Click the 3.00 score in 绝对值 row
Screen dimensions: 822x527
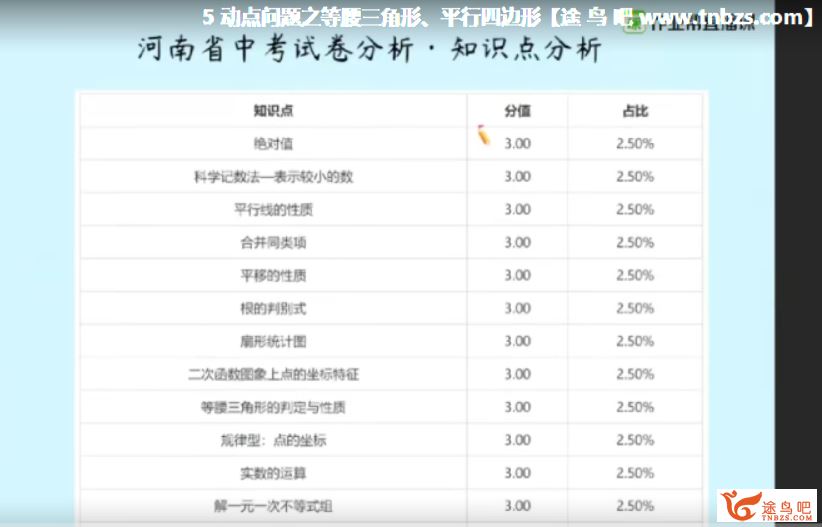coord(517,144)
